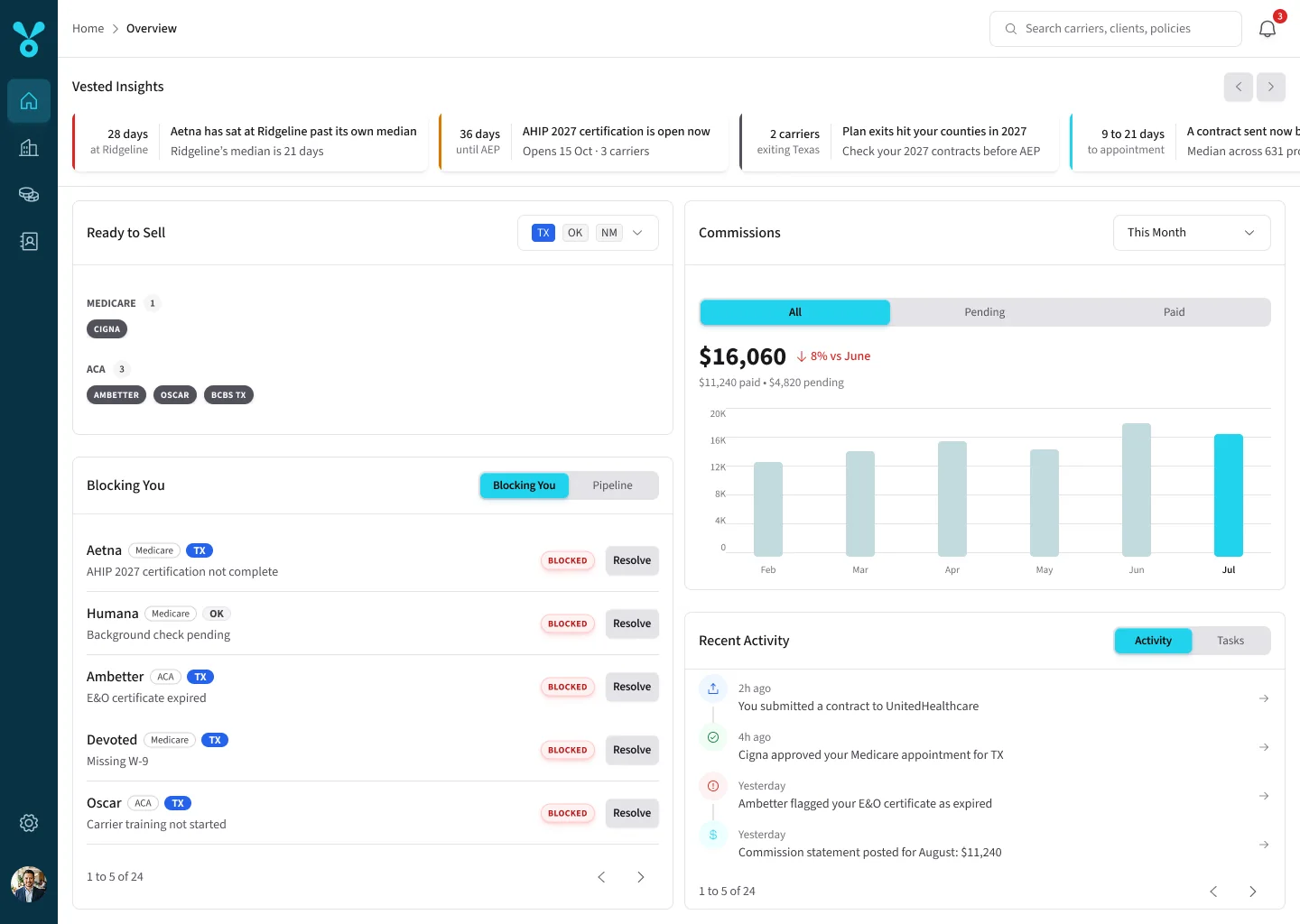Open the notifications bell
This screenshot has width=1300, height=924.
pos(1267,29)
